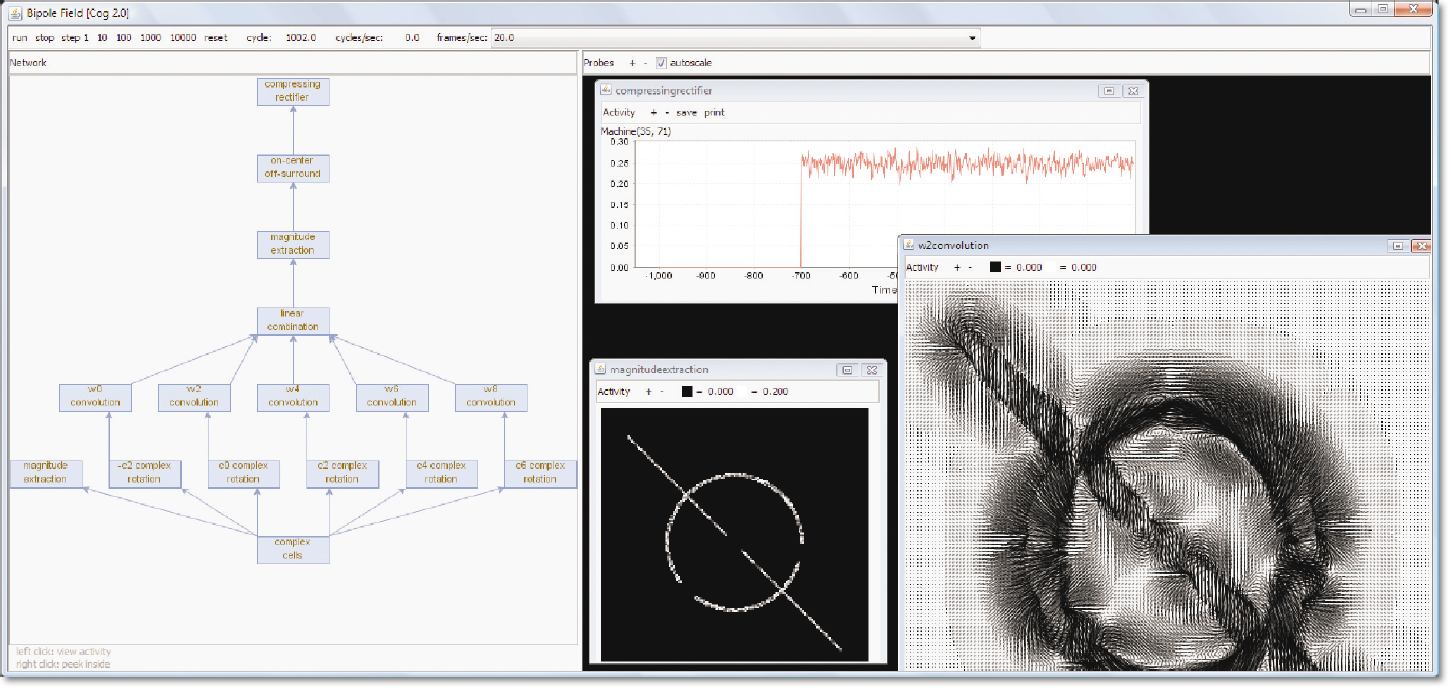1451x691 pixels.
Task: Select the linear combination network node
Action: (293, 320)
